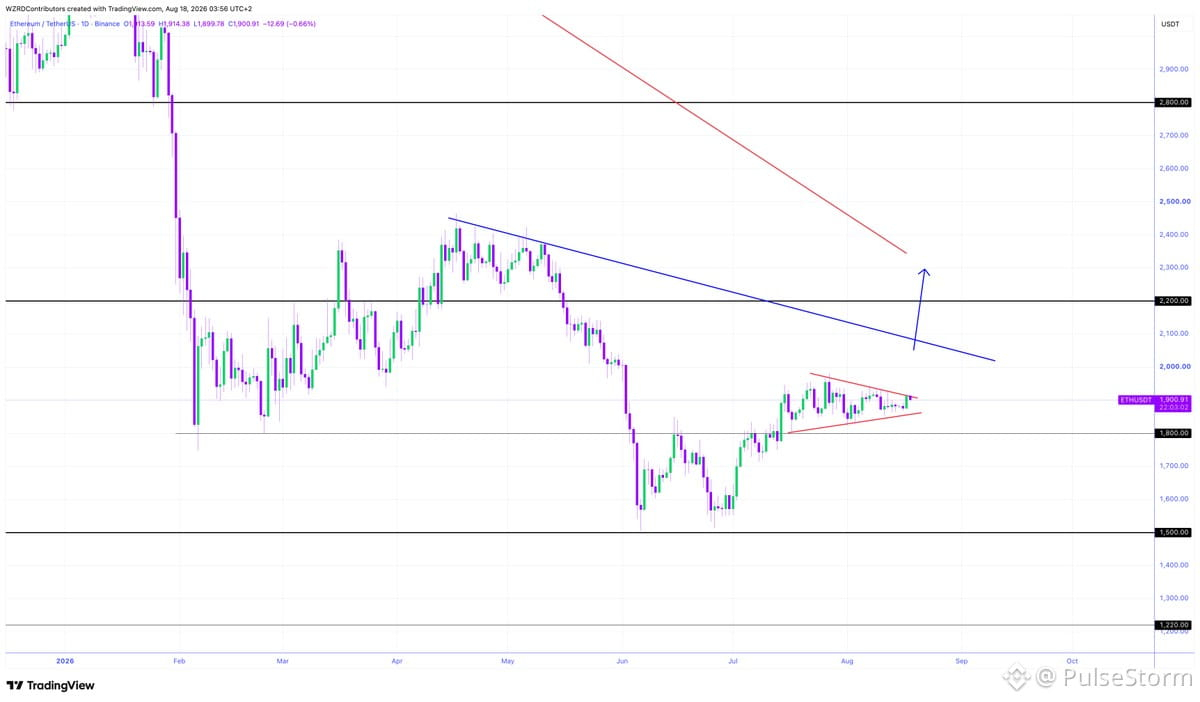
Task: Click the ETHUSDT current price tag
Action: (1154, 404)
